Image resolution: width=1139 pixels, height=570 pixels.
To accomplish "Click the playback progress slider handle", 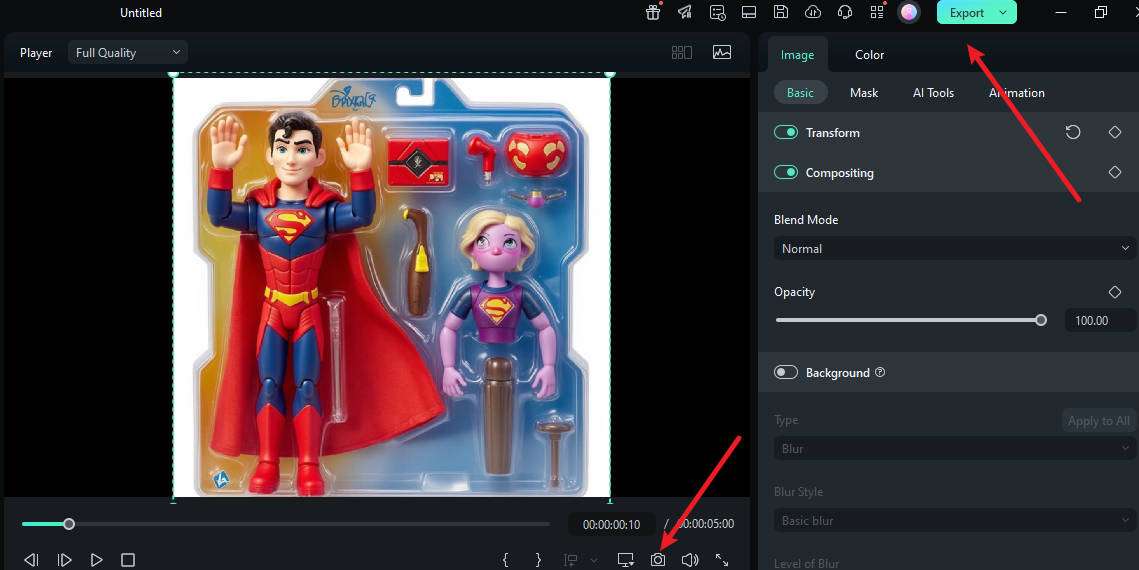I will point(69,524).
